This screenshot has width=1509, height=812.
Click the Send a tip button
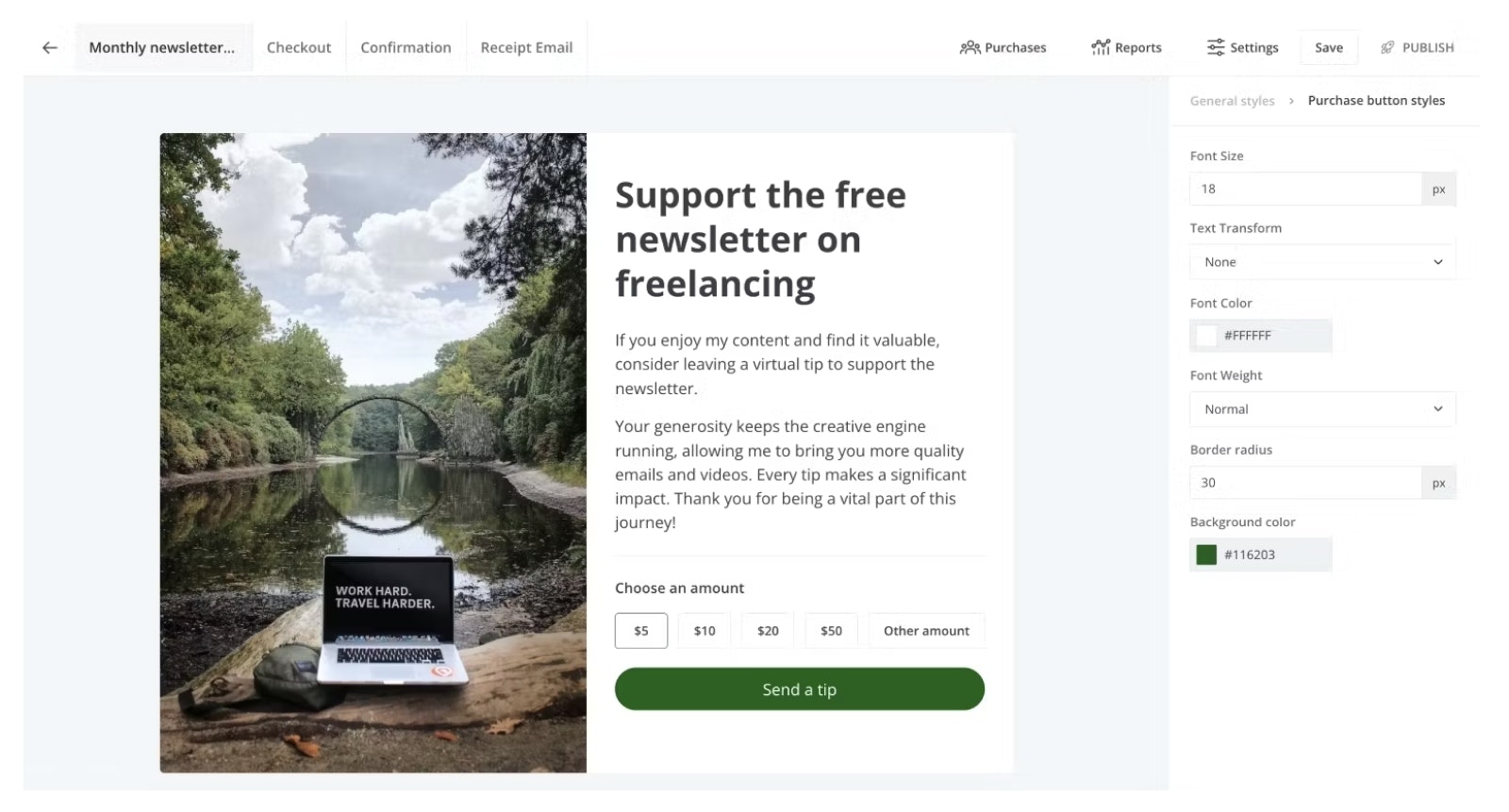[x=800, y=689]
